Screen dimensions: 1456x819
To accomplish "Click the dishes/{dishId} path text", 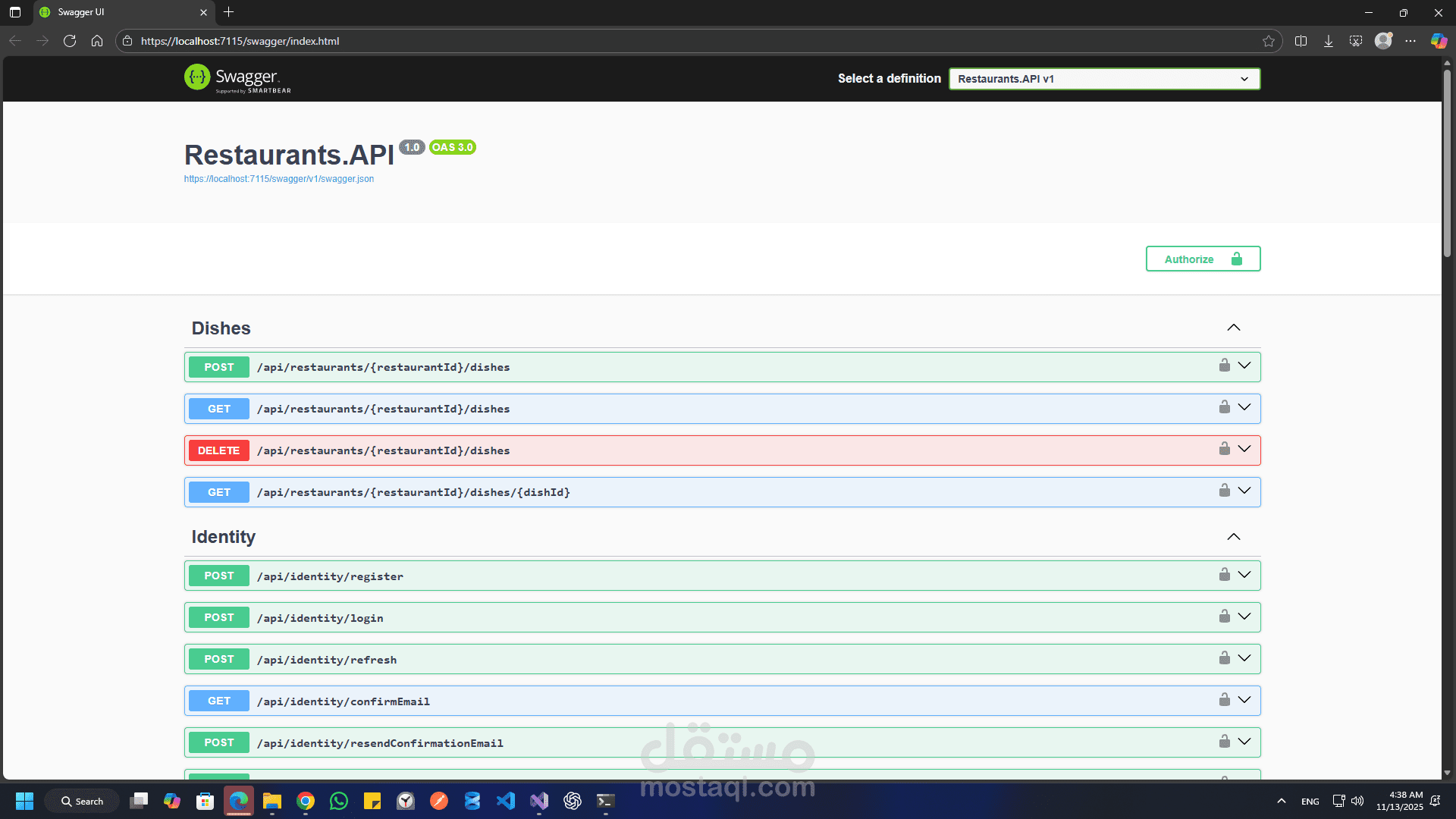I will click(x=413, y=492).
